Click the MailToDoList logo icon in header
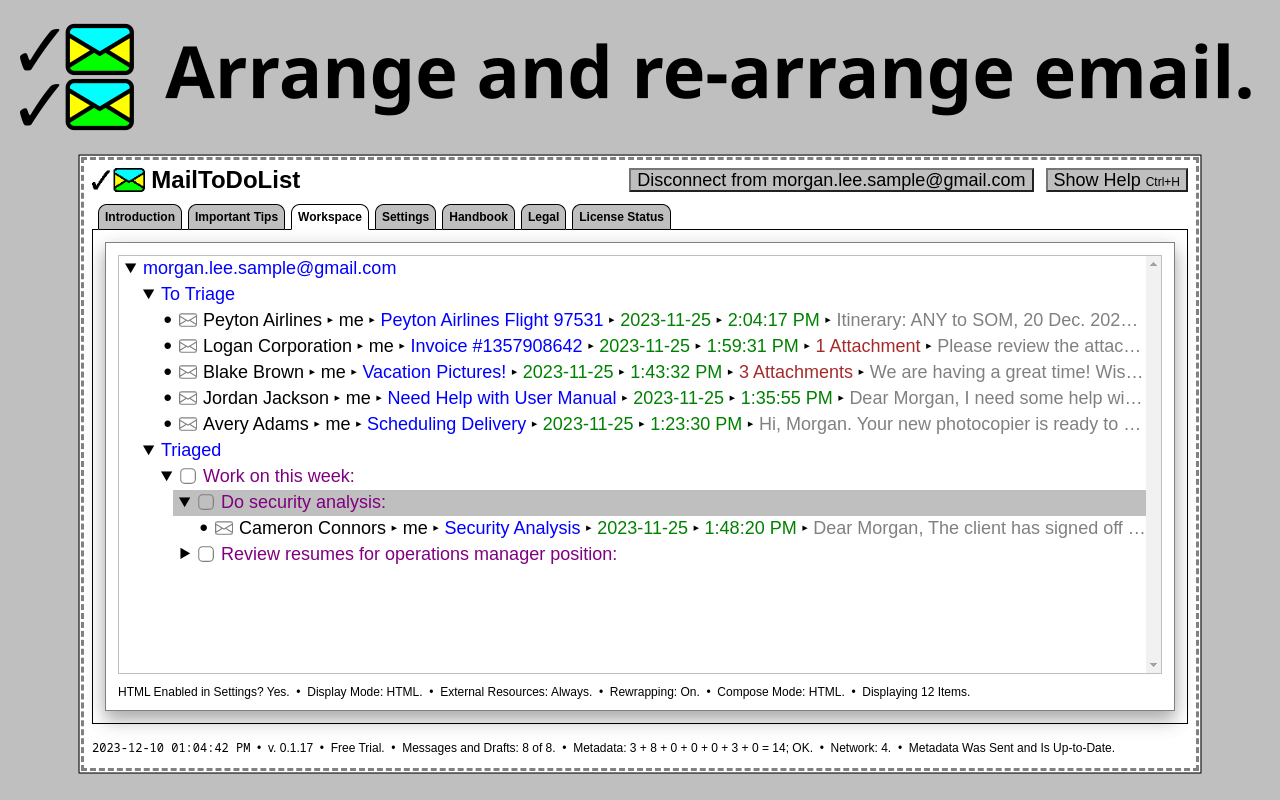This screenshot has height=800, width=1280. point(118,180)
